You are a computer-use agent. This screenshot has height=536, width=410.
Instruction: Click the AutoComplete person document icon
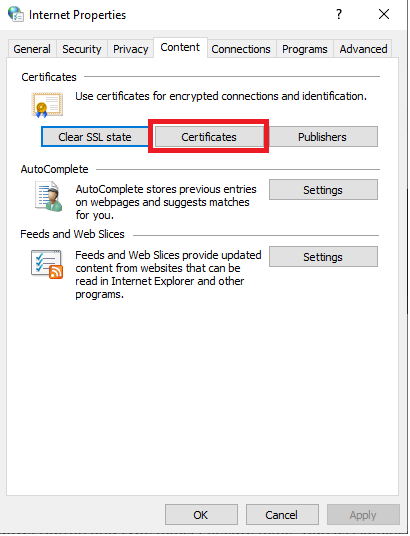click(49, 196)
